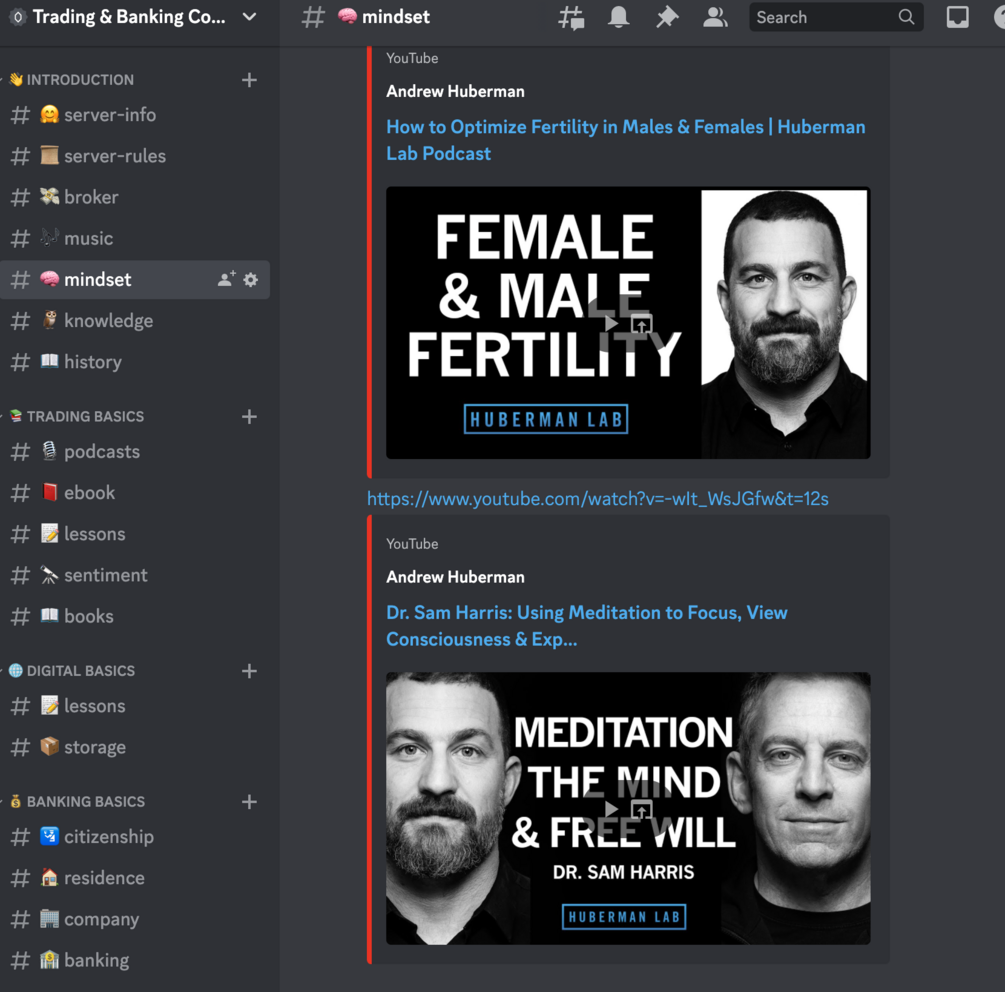Open the residence channel

(x=135, y=878)
